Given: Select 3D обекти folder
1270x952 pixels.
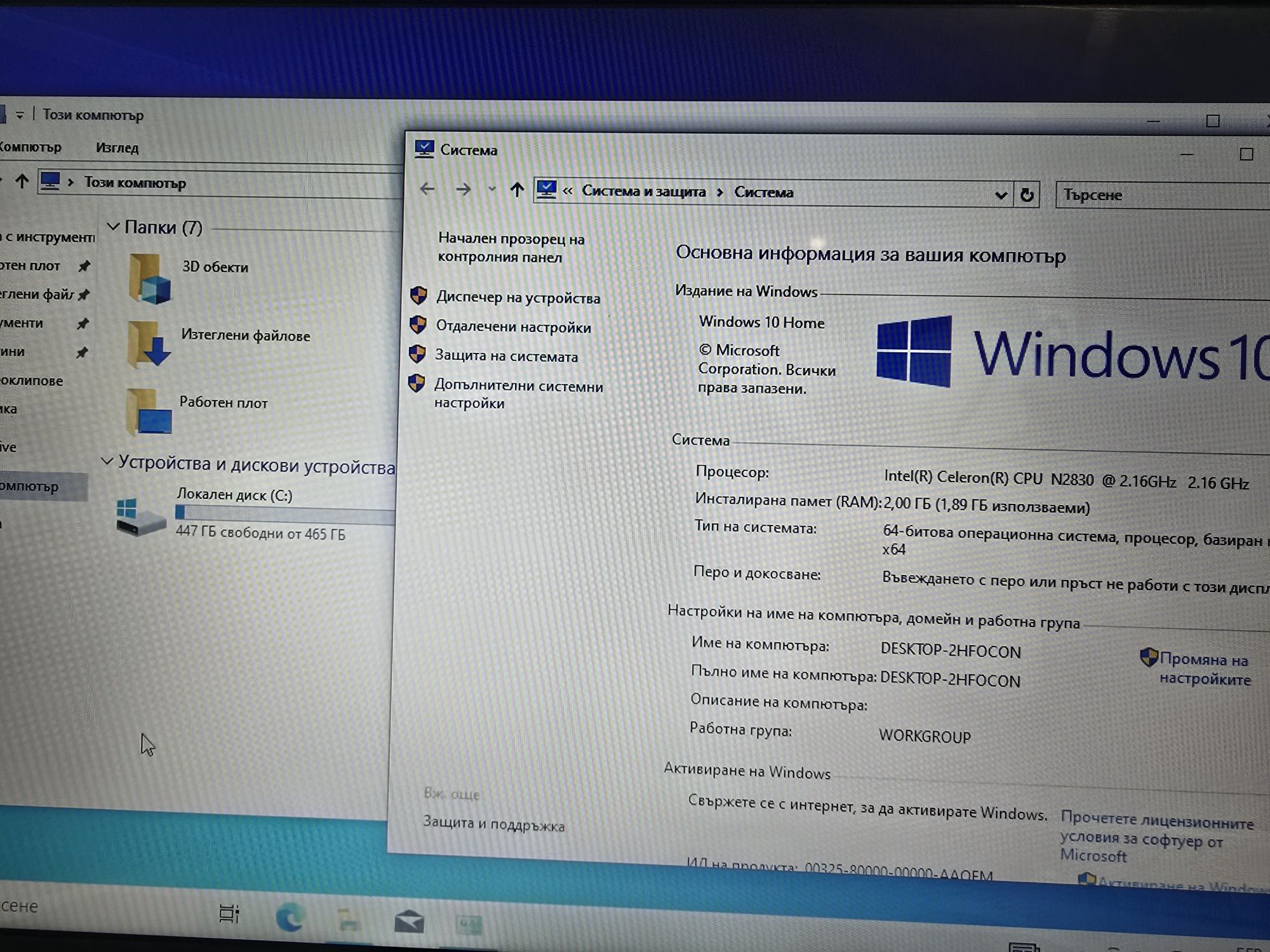Looking at the screenshot, I should point(189,278).
